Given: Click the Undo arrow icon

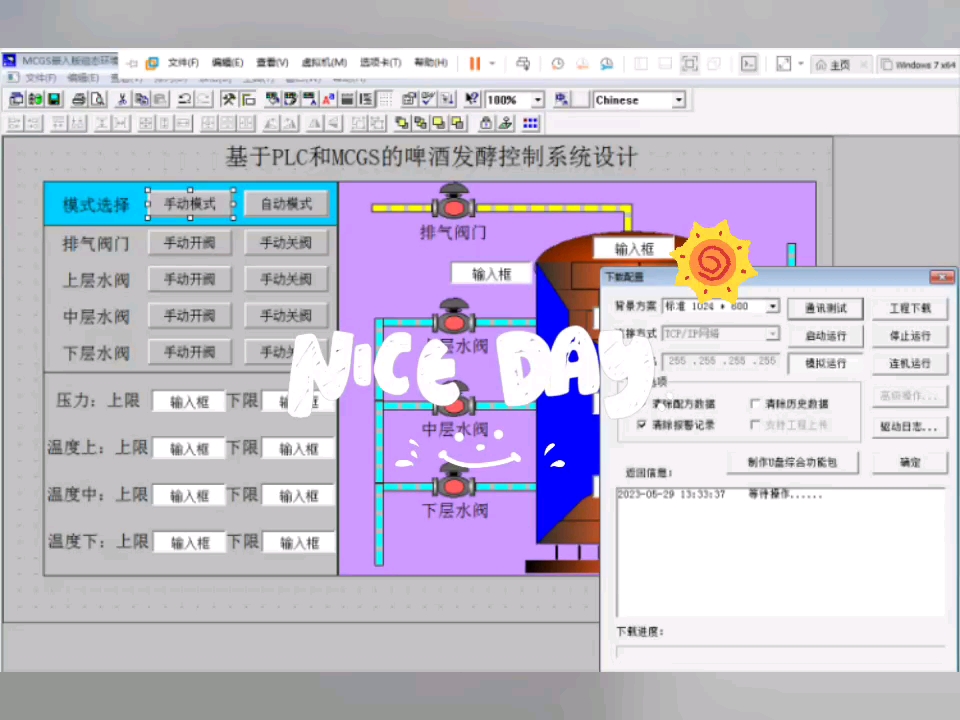Looking at the screenshot, I should coord(184,100).
